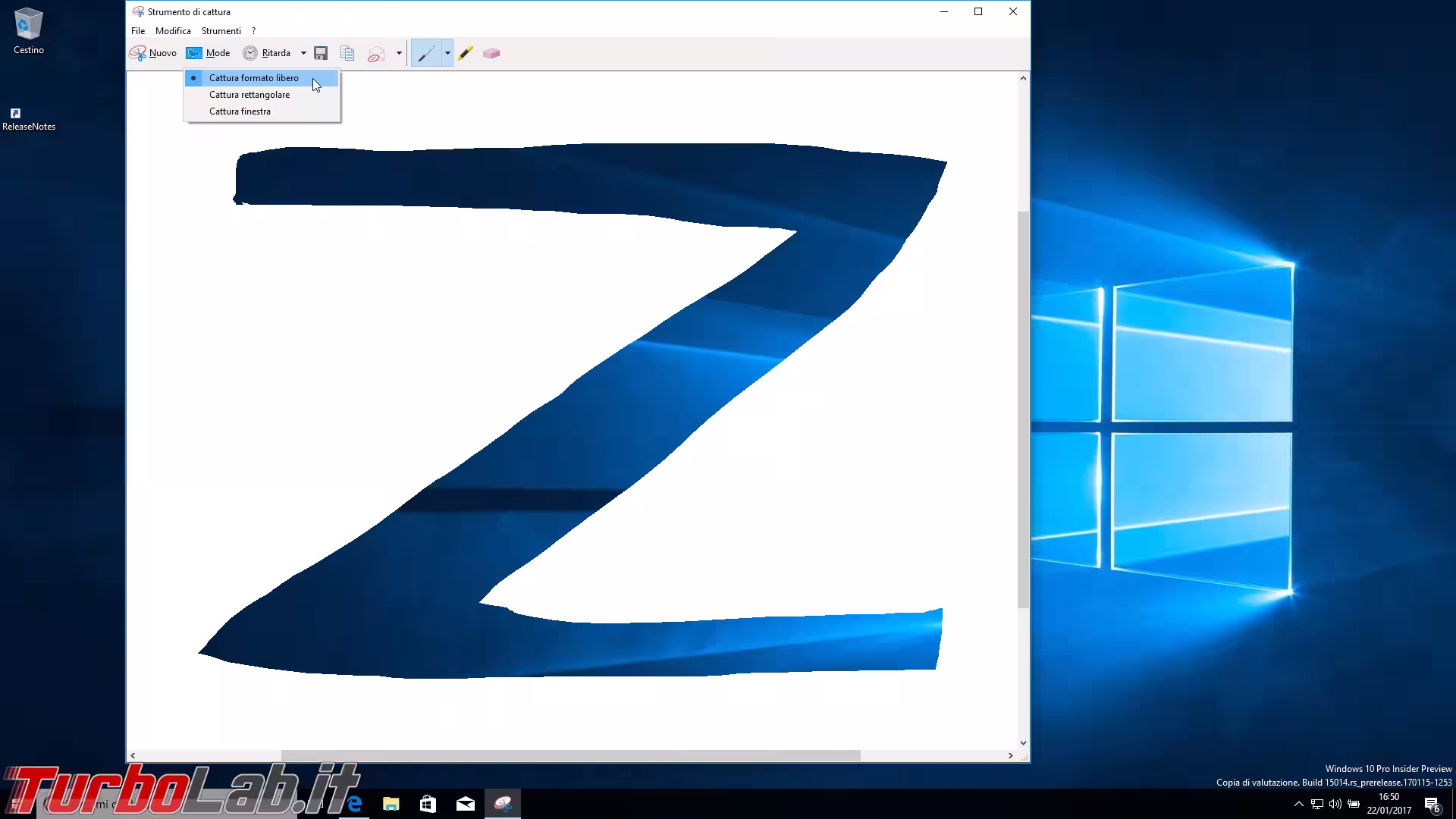Open the File menu
1456x819 pixels.
click(x=137, y=31)
